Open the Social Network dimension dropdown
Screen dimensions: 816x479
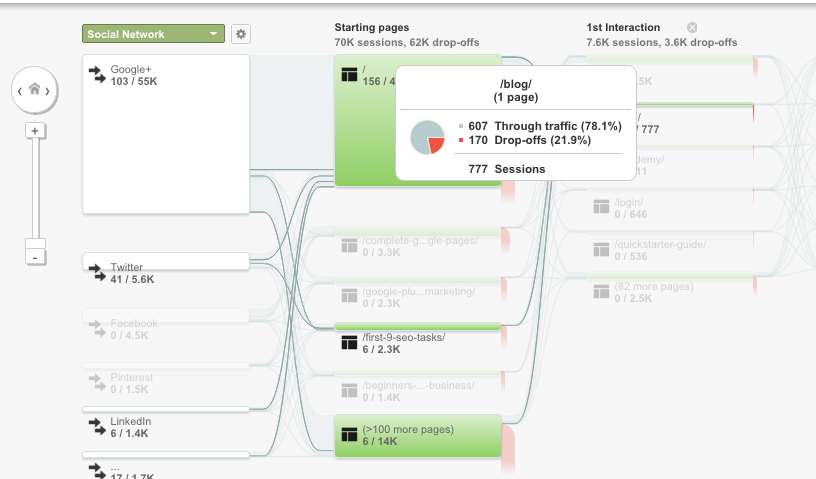click(x=153, y=34)
